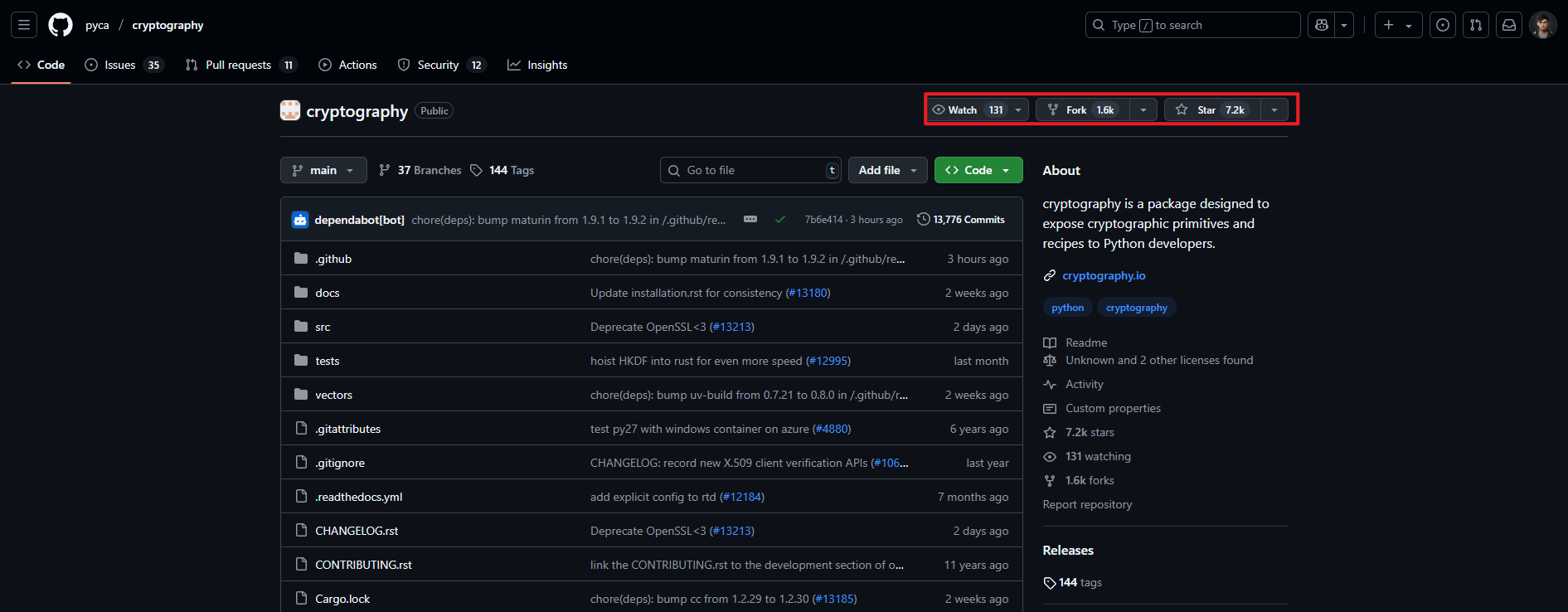Fork the repository

tap(1083, 109)
